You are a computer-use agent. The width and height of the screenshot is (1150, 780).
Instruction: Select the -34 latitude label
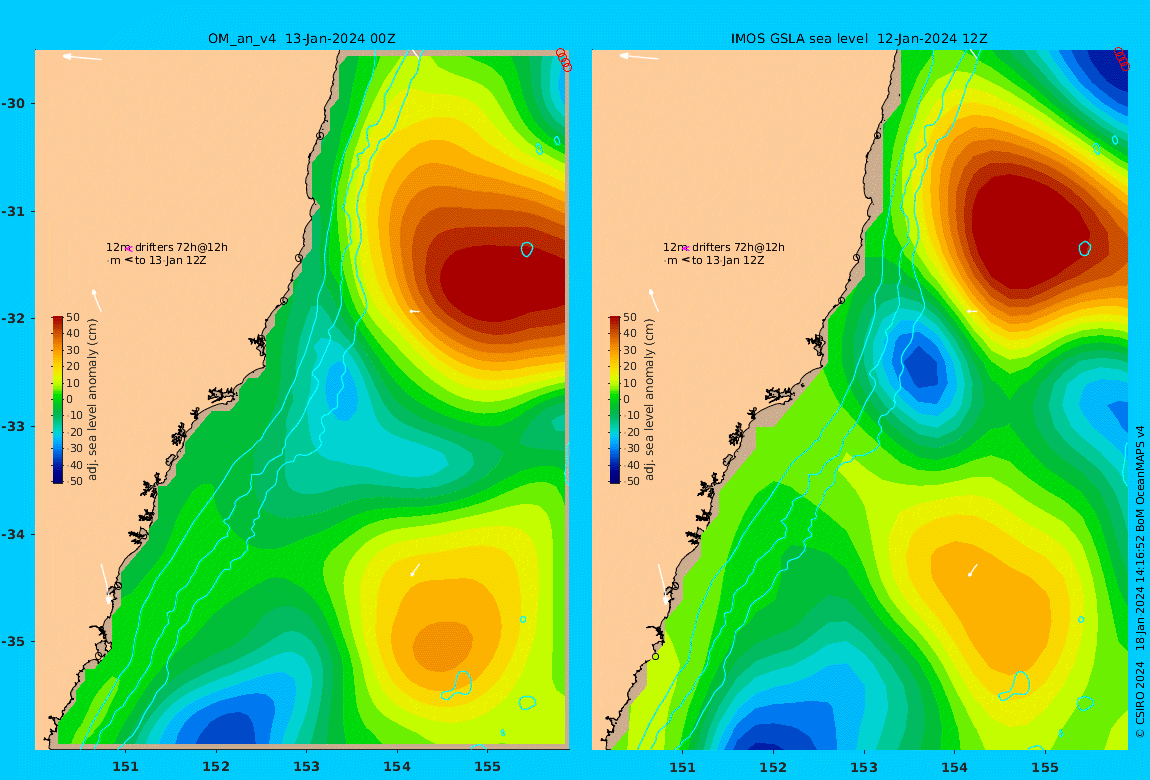click(12, 534)
